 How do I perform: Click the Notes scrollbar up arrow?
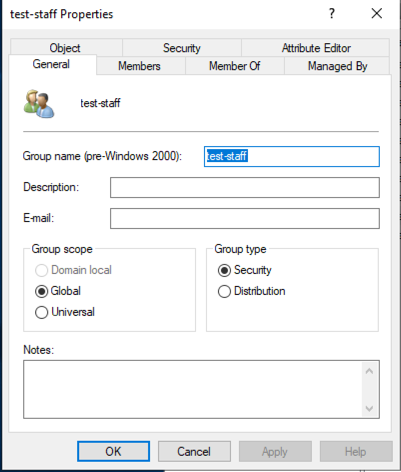369,371
